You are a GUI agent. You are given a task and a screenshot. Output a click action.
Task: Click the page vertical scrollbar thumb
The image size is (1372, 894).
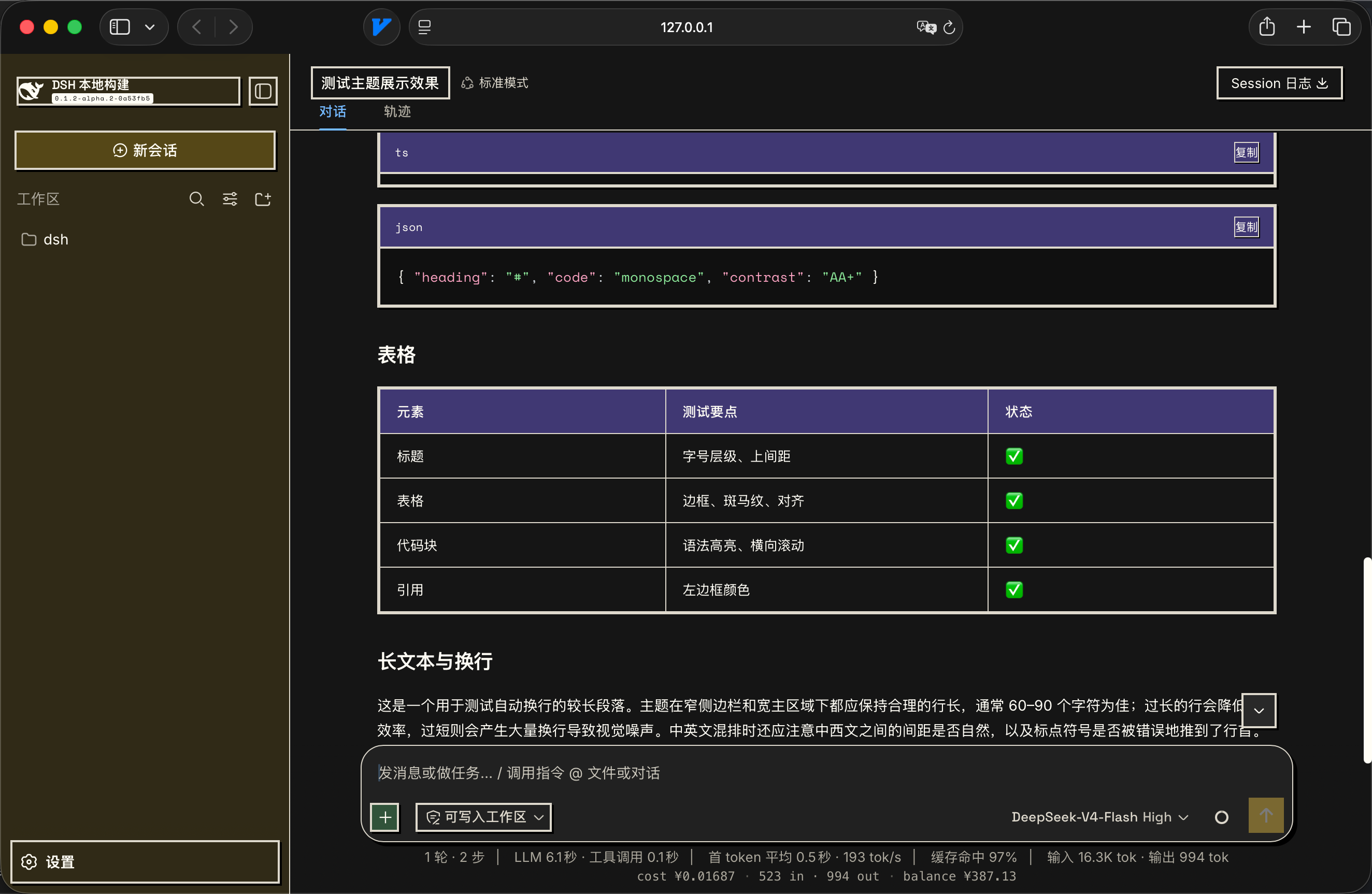coord(1367,660)
